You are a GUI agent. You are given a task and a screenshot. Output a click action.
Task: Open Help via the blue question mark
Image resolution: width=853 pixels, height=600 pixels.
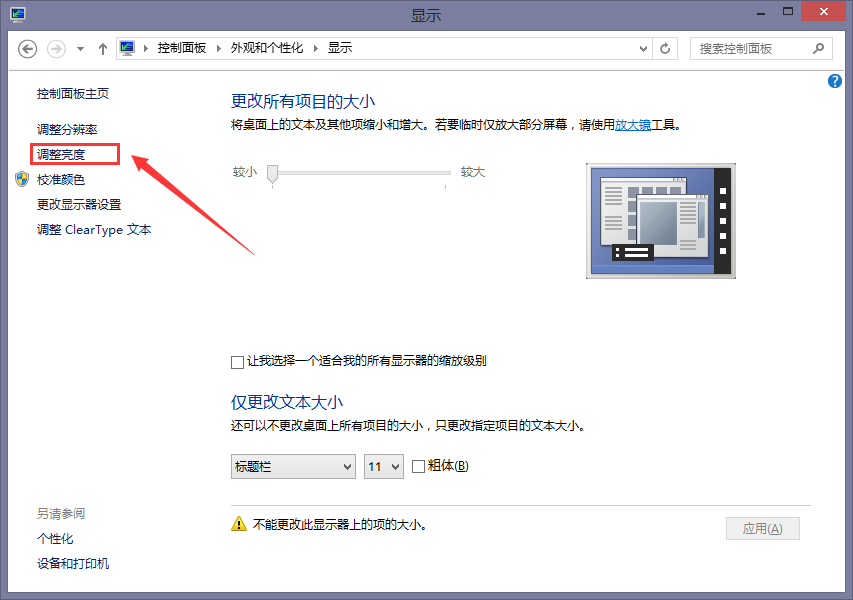[835, 81]
